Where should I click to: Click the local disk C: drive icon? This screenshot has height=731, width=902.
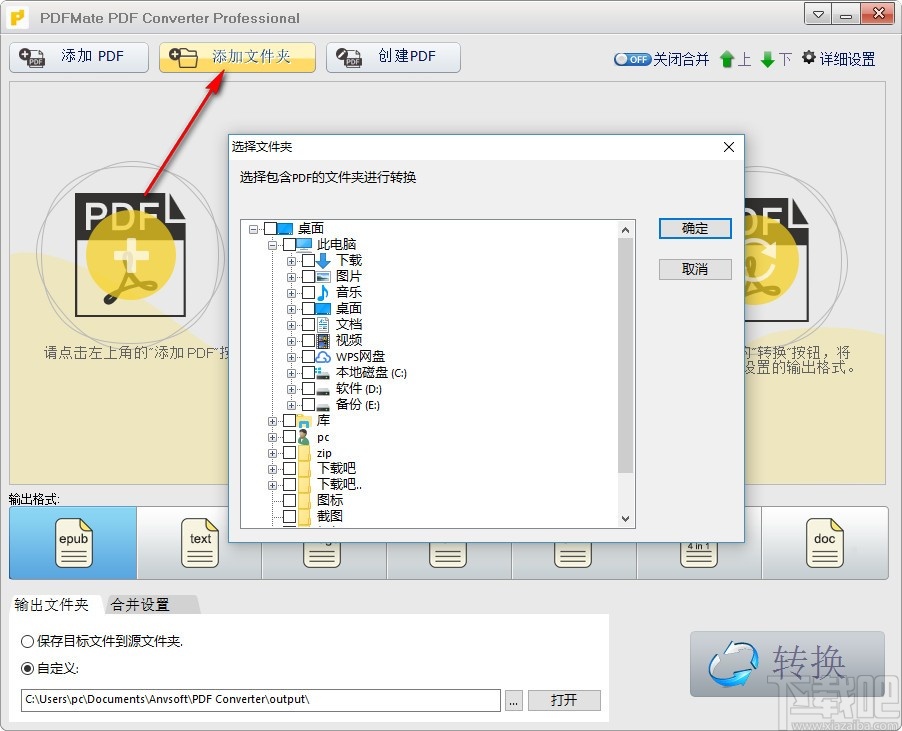323,373
